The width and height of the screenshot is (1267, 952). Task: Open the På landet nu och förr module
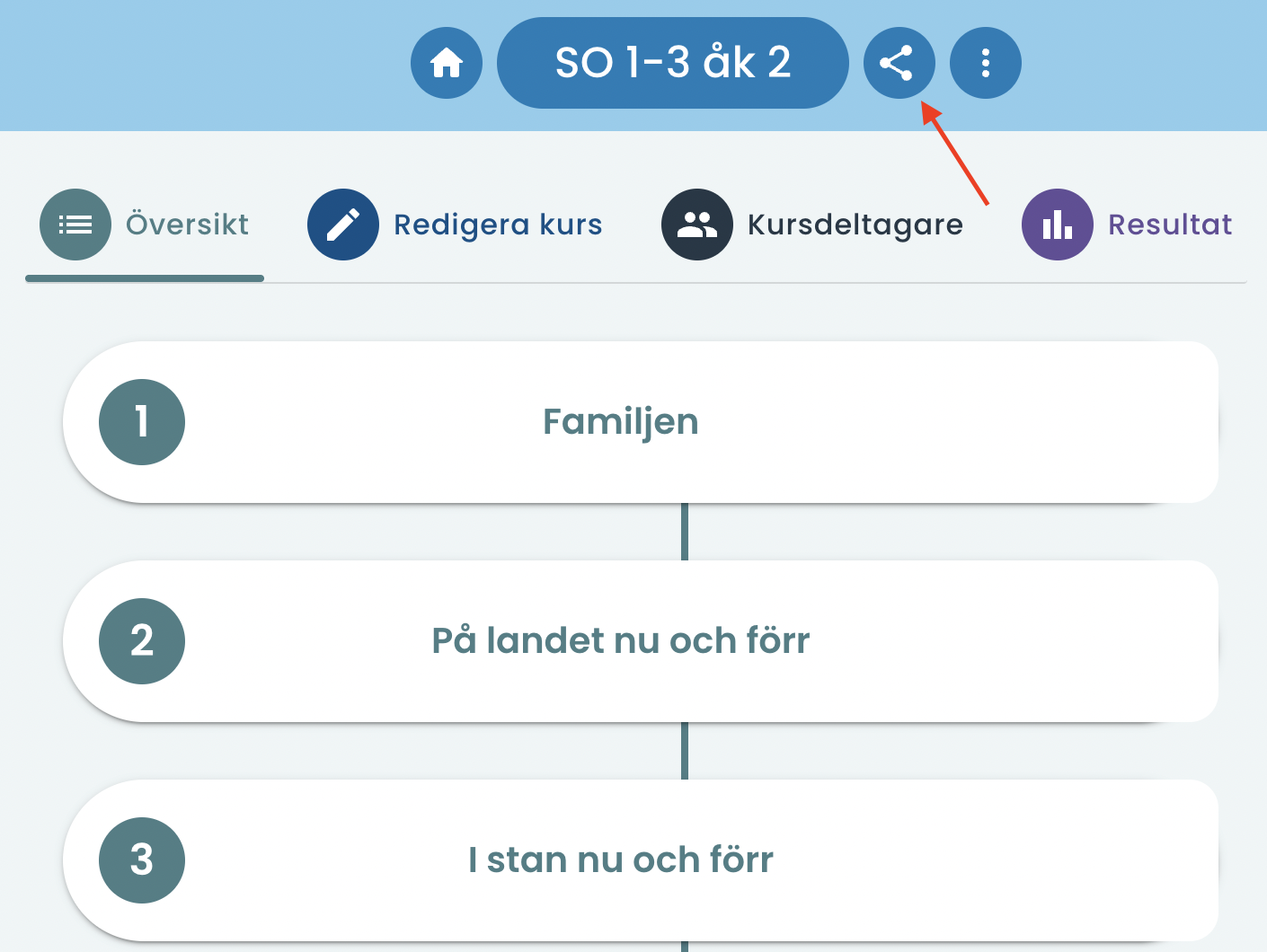(641, 641)
